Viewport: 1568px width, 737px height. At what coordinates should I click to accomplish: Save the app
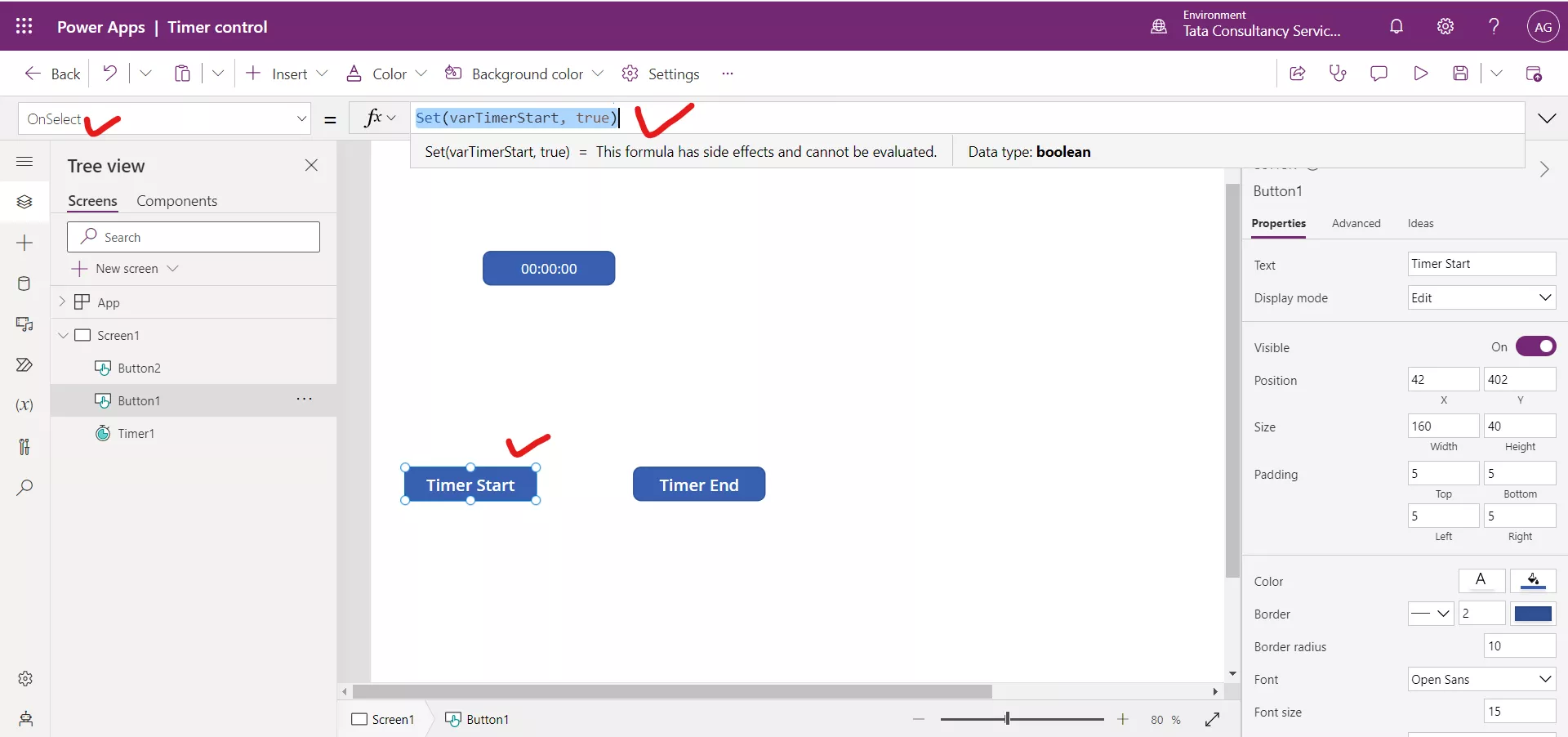click(x=1462, y=73)
